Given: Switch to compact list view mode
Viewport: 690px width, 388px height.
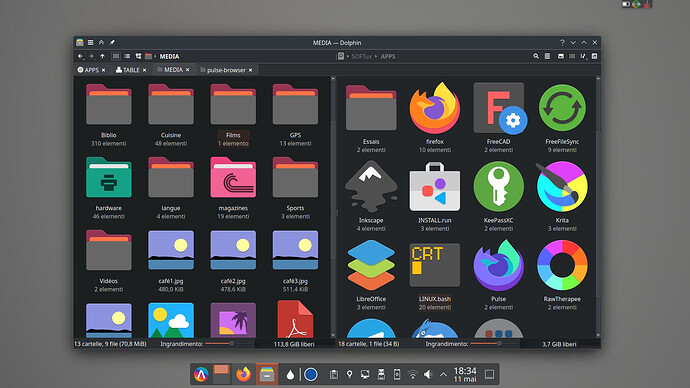Looking at the screenshot, I should pyautogui.click(x=127, y=56).
